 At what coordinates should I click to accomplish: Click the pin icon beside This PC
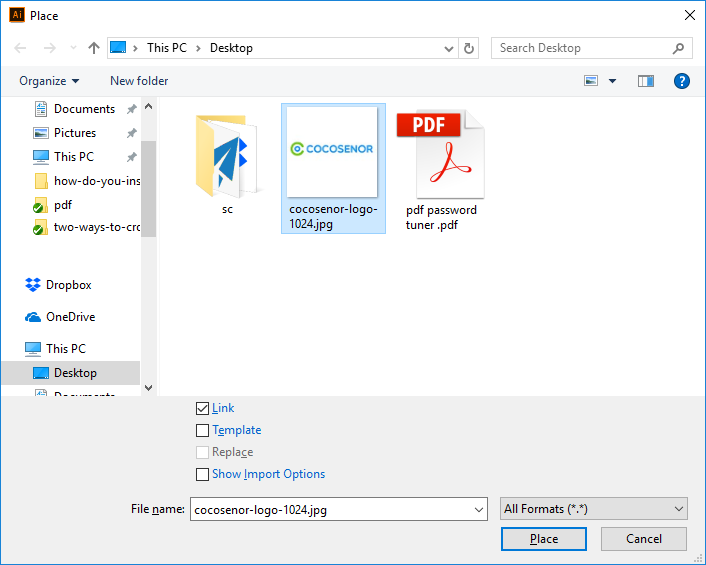[131, 157]
